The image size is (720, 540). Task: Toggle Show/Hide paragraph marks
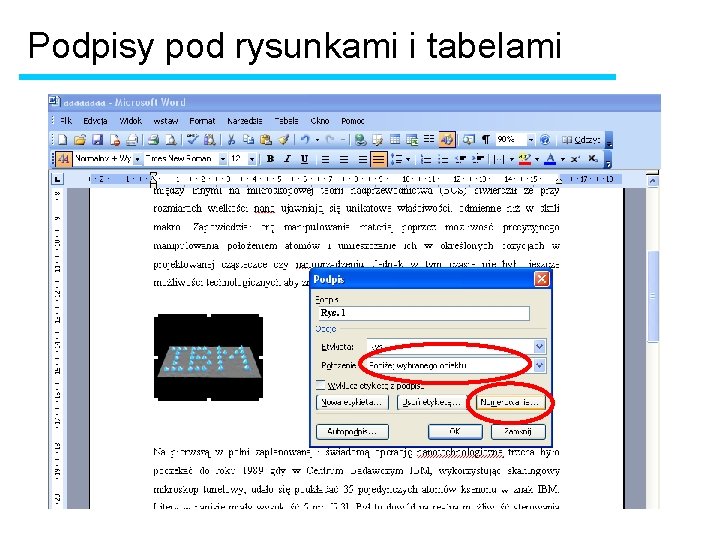point(486,139)
